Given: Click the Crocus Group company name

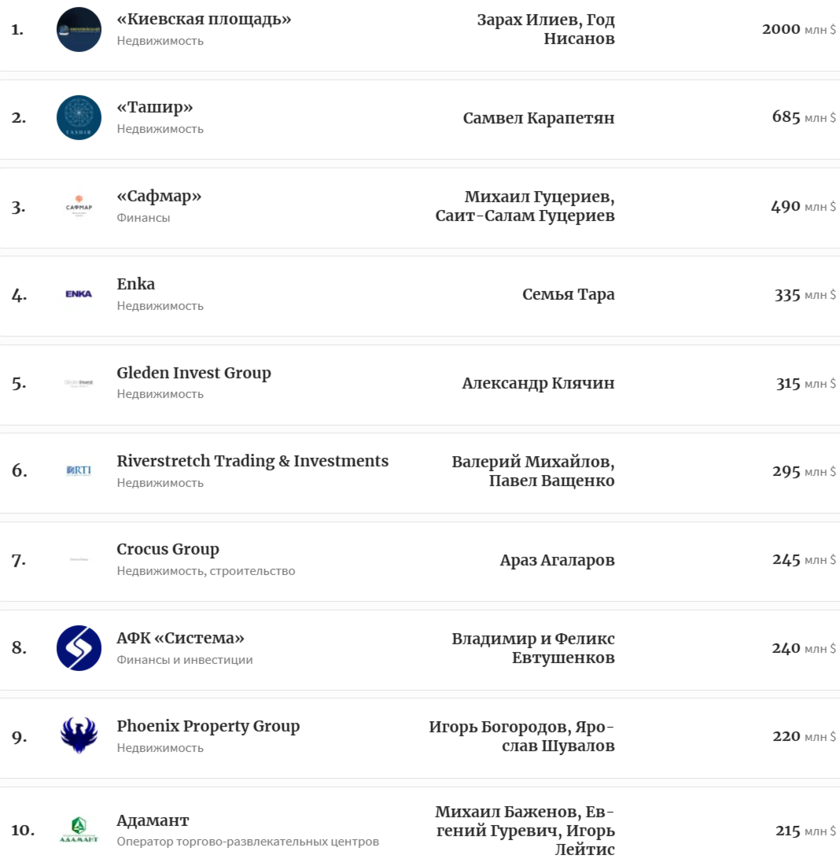Looking at the screenshot, I should (168, 549).
